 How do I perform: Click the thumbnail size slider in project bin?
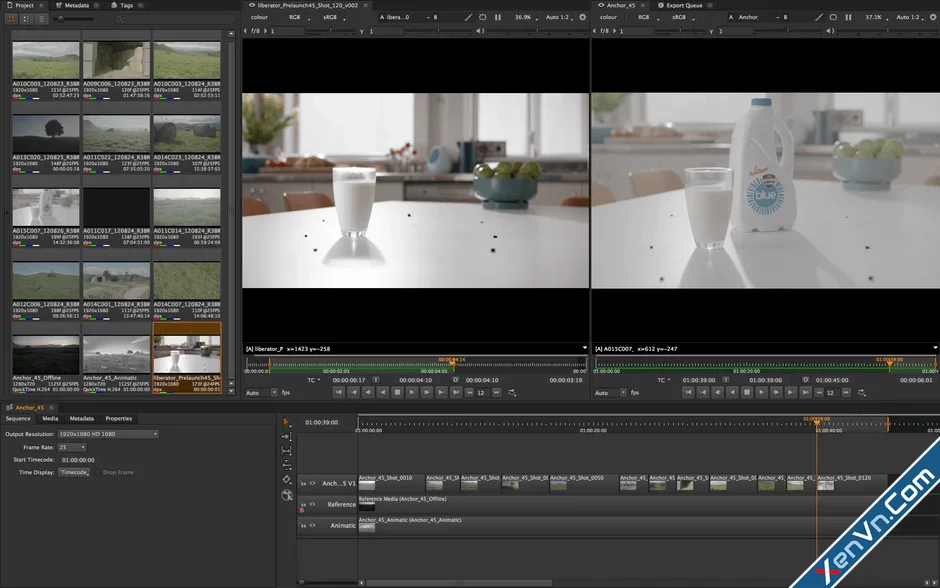74,19
